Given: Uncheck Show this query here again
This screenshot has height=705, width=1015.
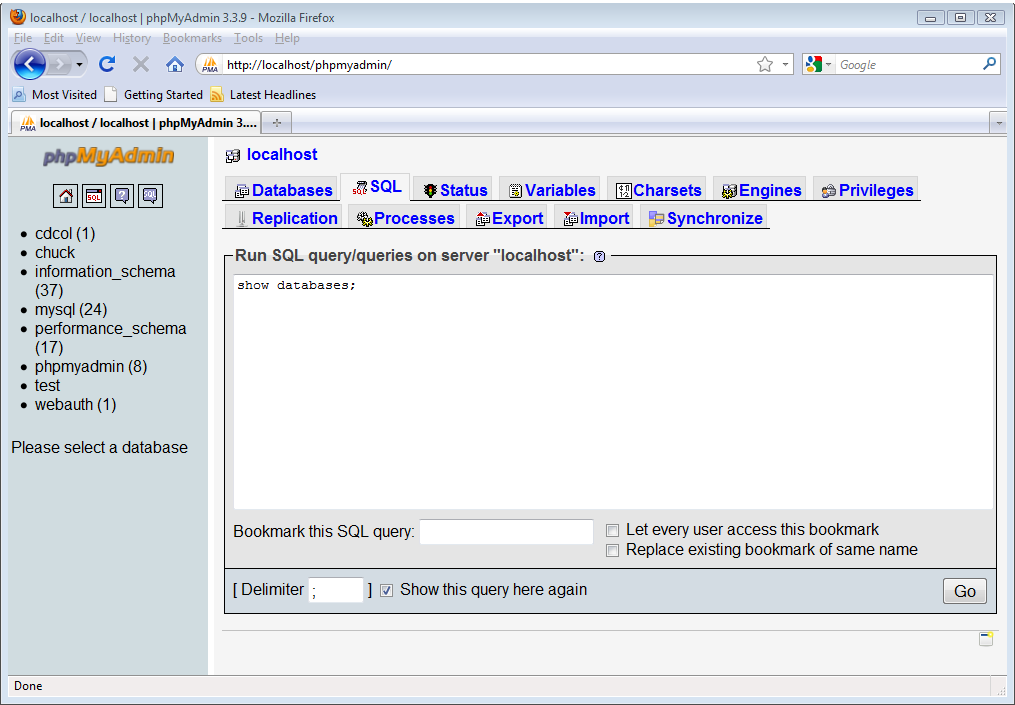Looking at the screenshot, I should click(386, 590).
